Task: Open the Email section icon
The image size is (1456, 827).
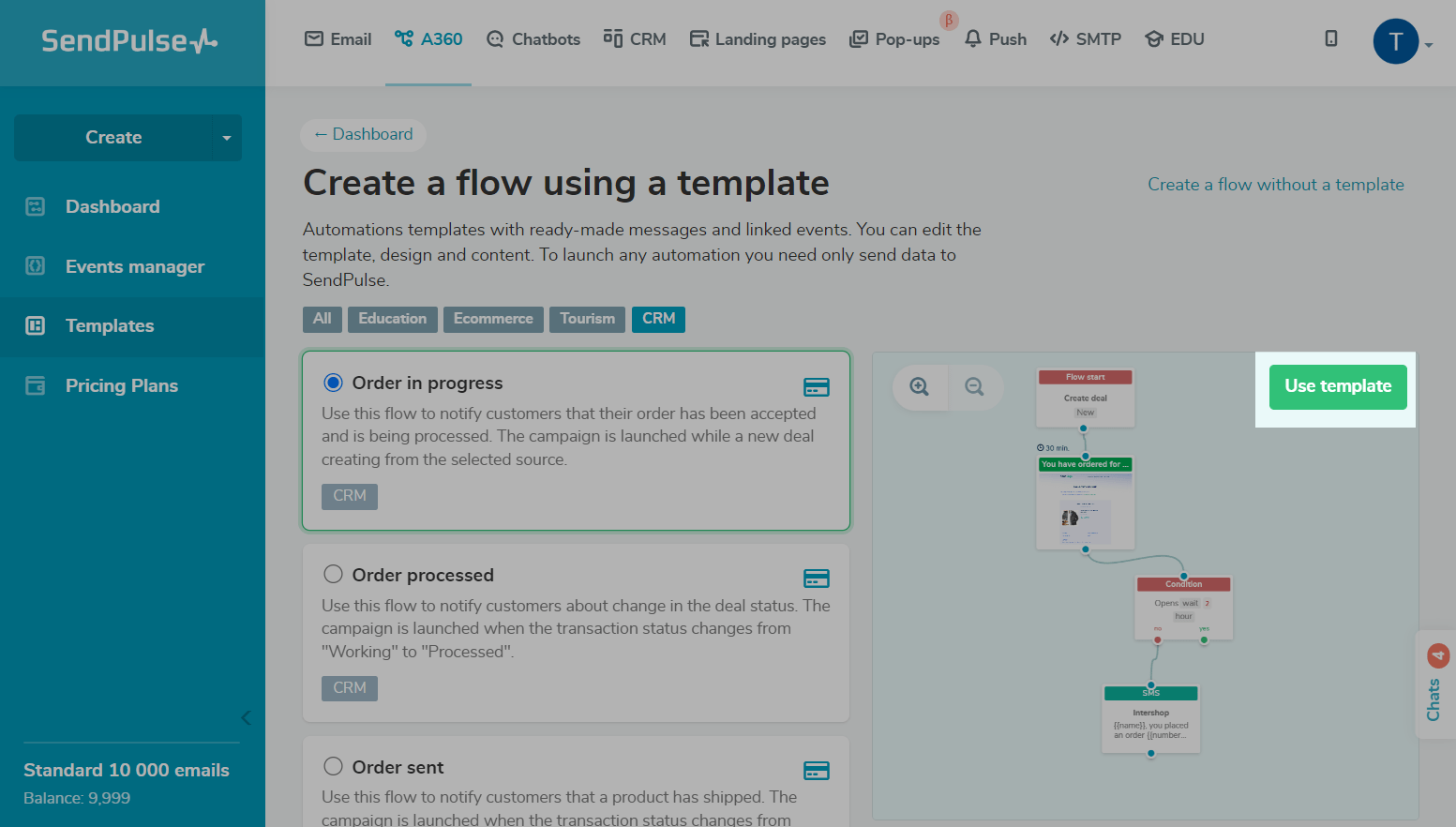Action: [x=314, y=38]
